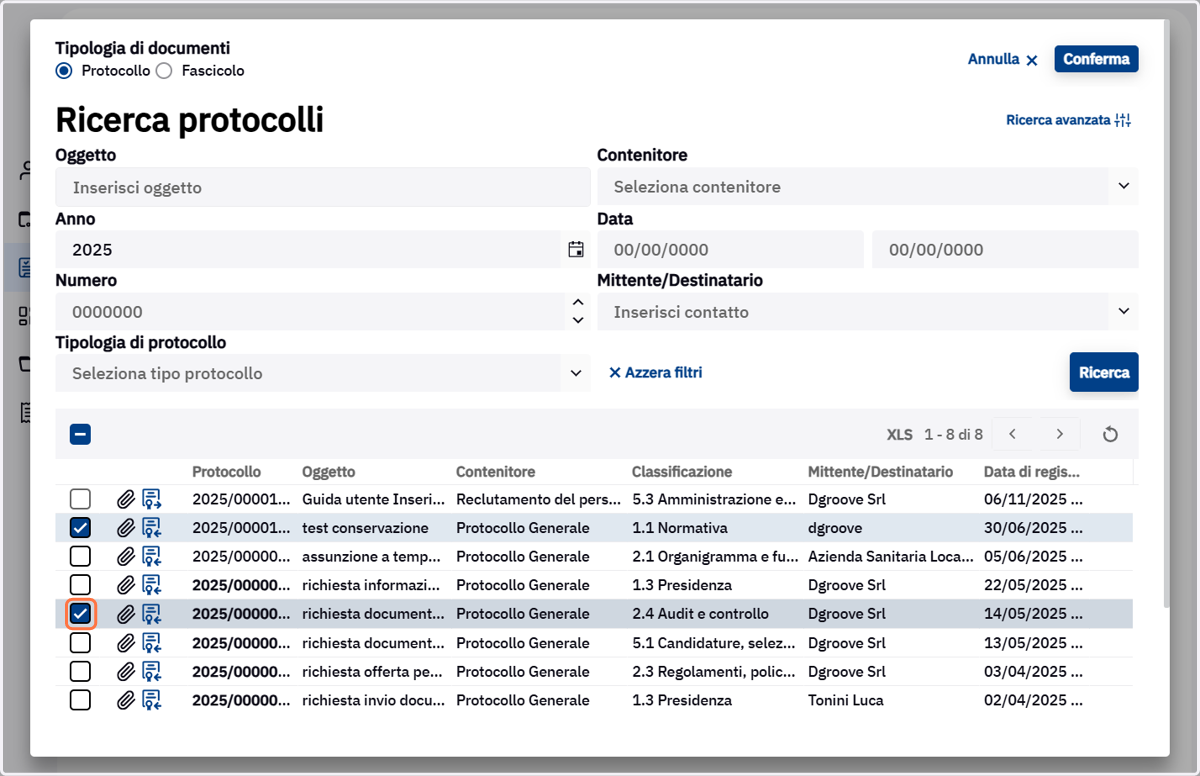Image resolution: width=1200 pixels, height=776 pixels.
Task: Click protocol document icon in "Guida utente Inseri..." row
Action: (x=152, y=499)
